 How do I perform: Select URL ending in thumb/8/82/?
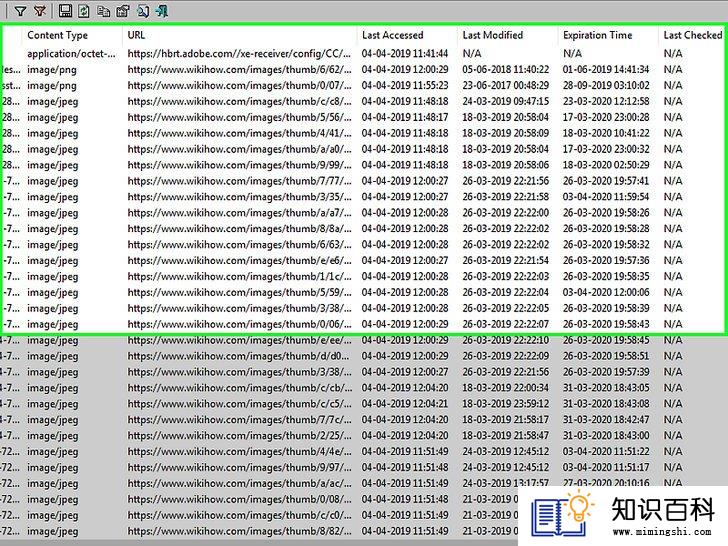tap(239, 531)
